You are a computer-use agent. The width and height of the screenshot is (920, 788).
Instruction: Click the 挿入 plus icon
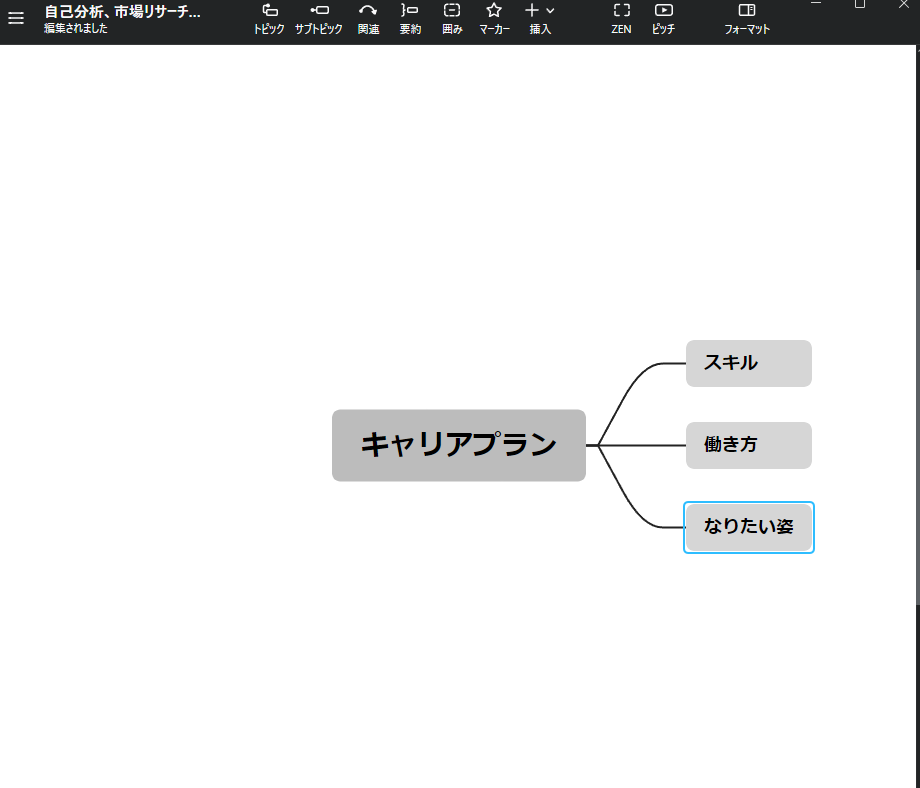point(532,10)
